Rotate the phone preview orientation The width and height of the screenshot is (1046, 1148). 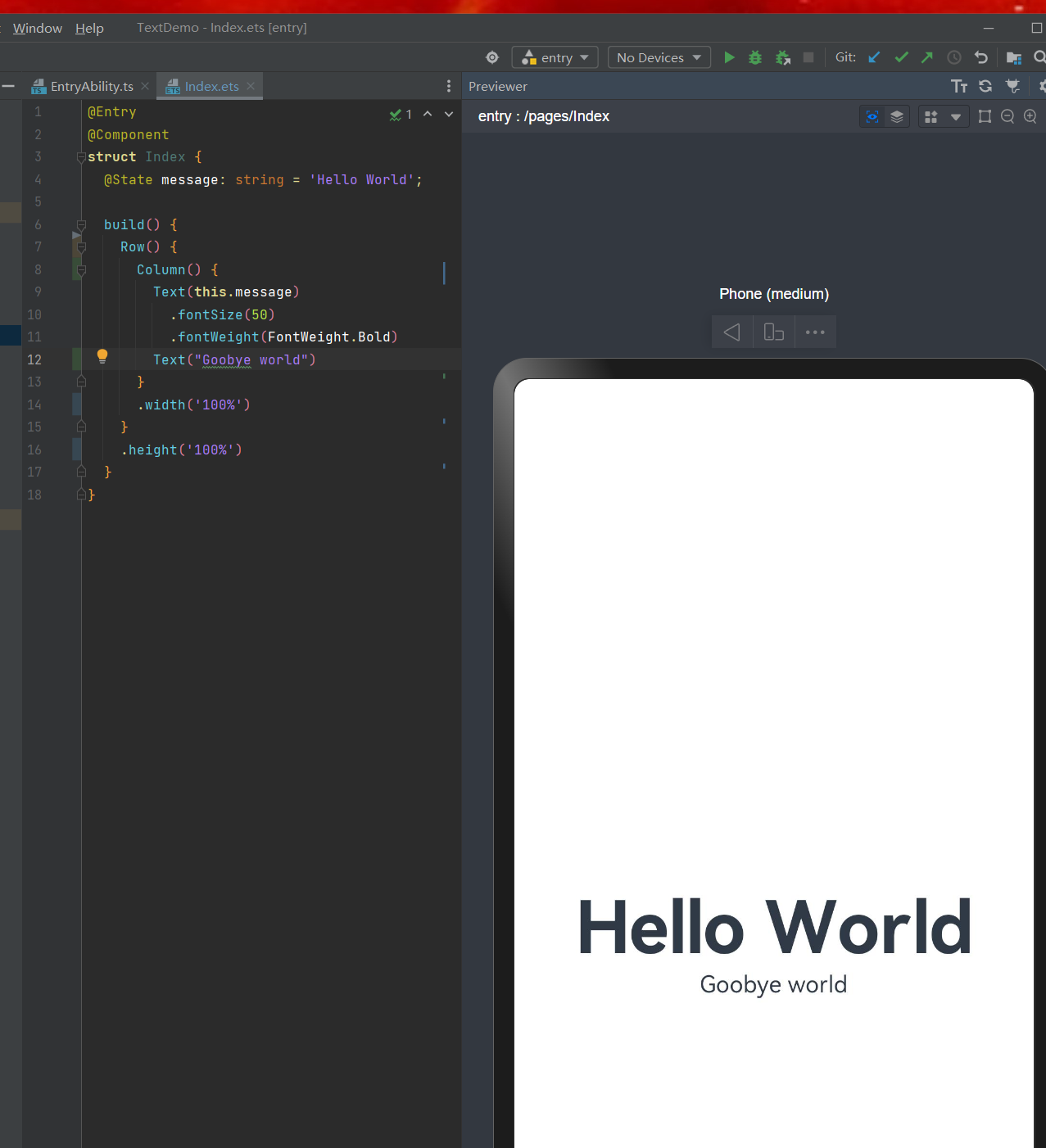click(774, 332)
